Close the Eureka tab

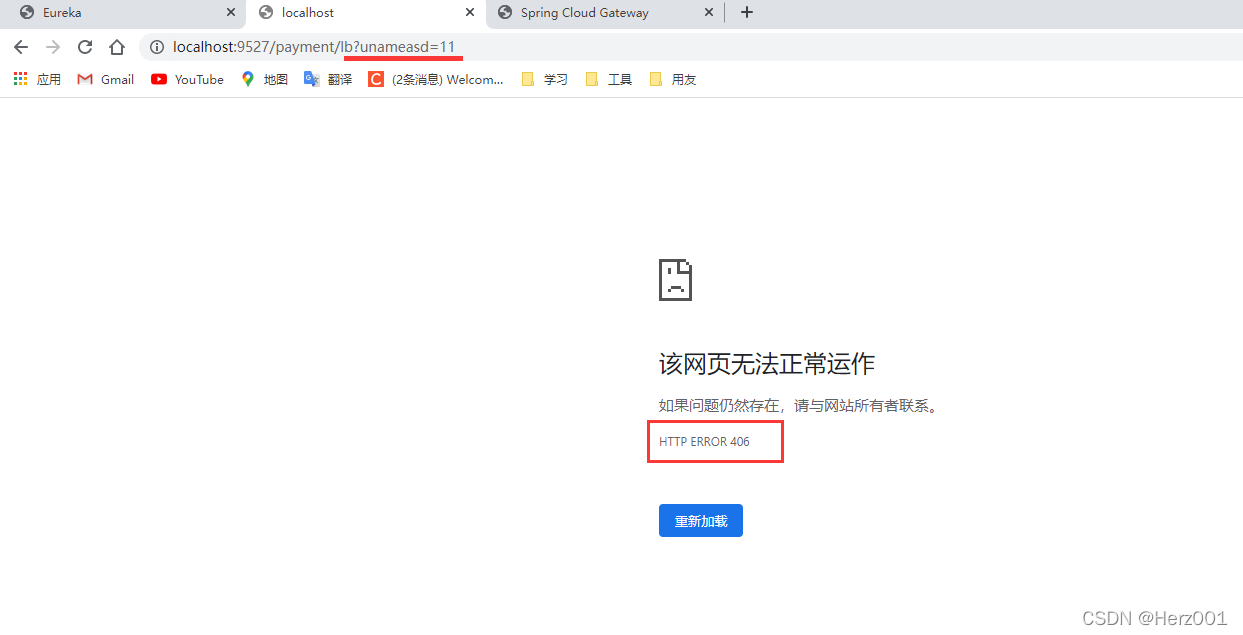point(231,13)
